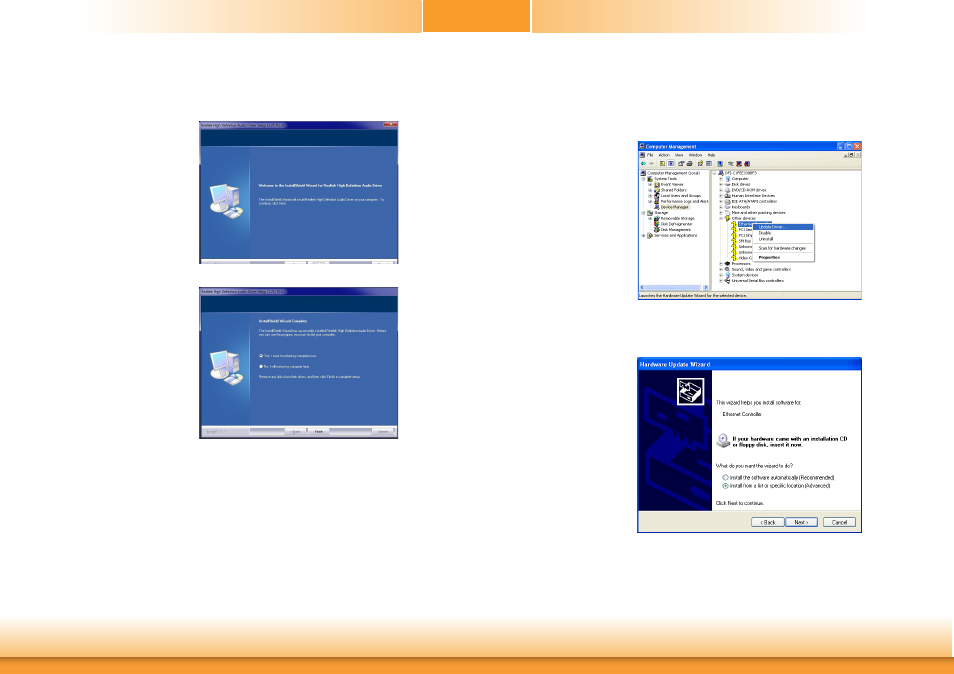Click the Processors category icon
Image resolution: width=954 pixels, height=674 pixels.
click(x=727, y=263)
